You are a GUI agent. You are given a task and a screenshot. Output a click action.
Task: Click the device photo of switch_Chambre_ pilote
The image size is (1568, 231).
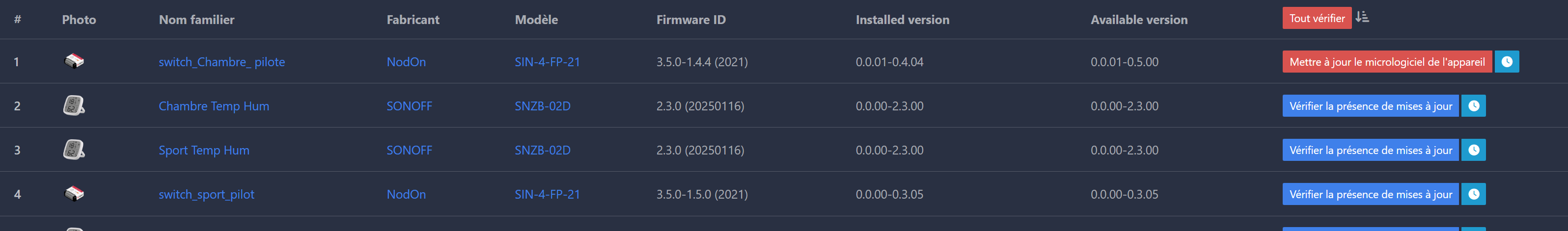point(74,61)
